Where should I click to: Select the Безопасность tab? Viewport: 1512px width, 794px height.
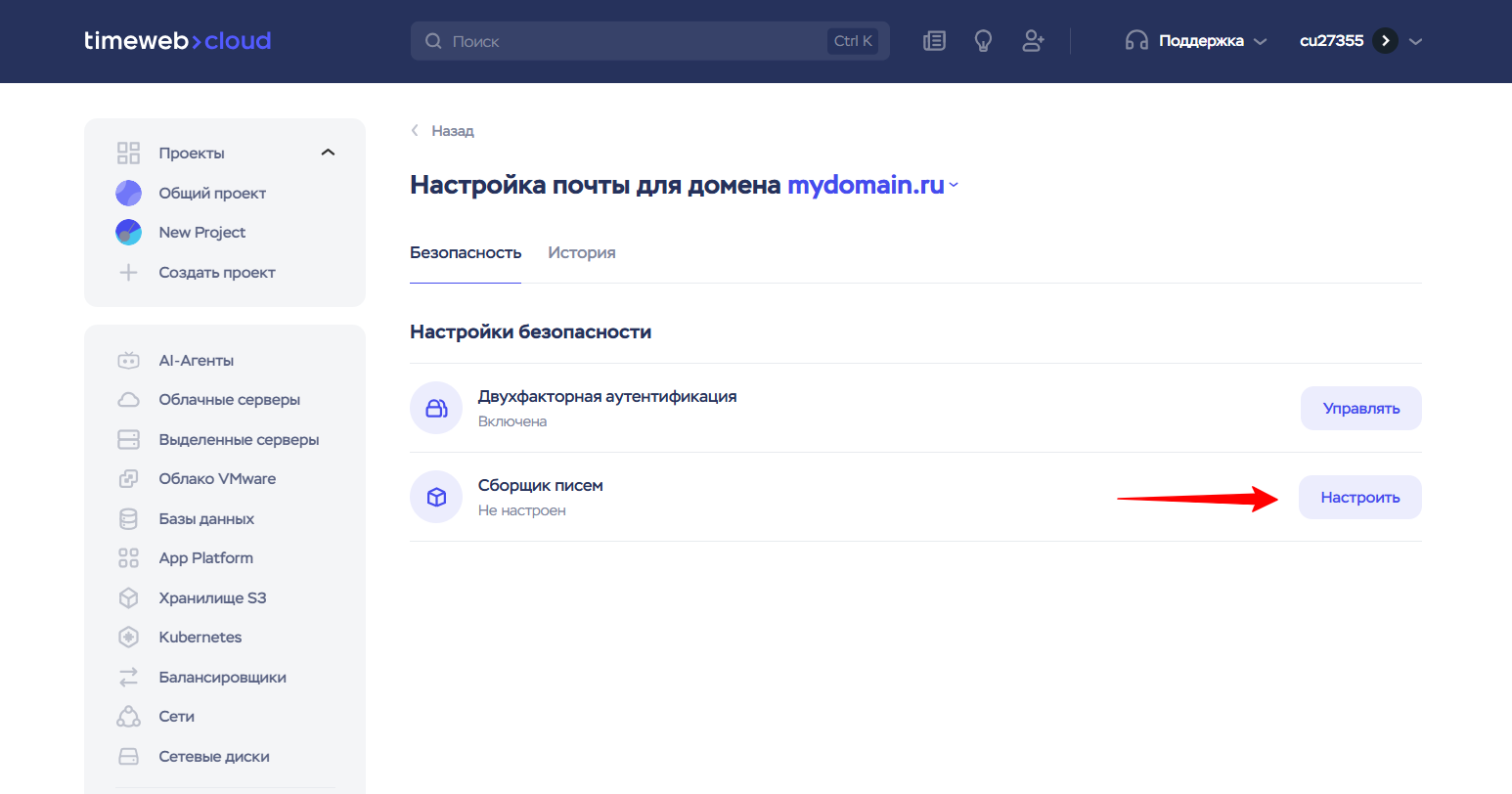[466, 253]
